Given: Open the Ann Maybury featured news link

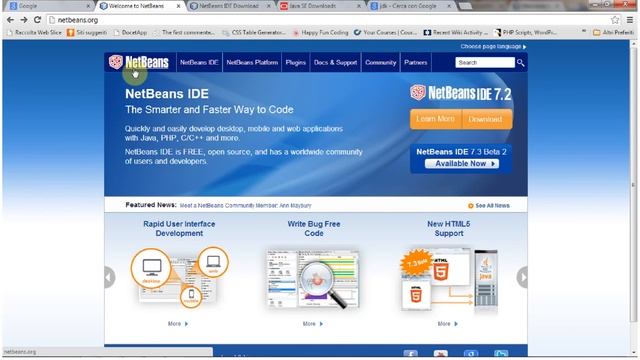Looking at the screenshot, I should click(x=245, y=205).
